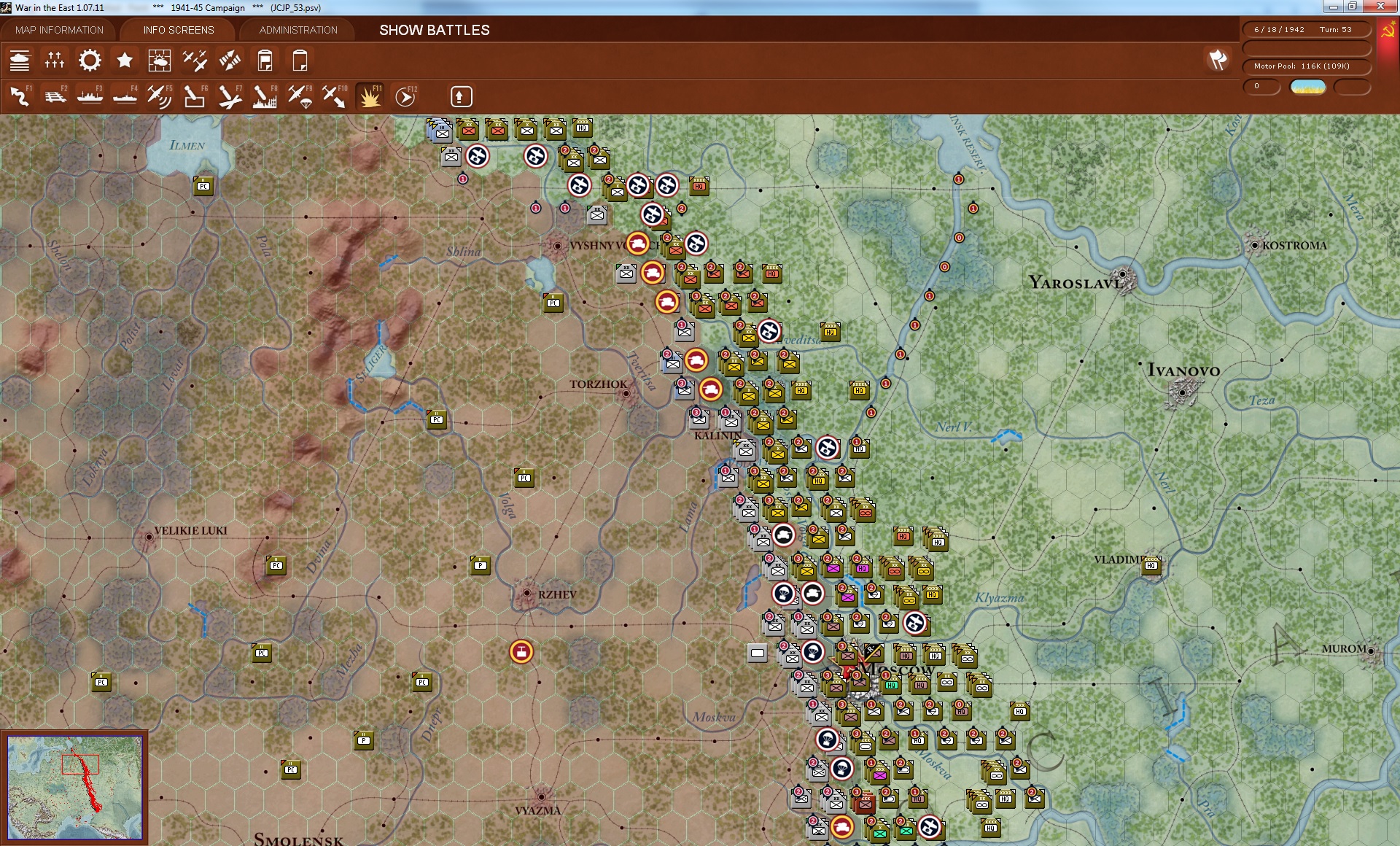Viewport: 1400px width, 846px height.
Task: Click the Soviet hammer and sickle flag
Action: (1388, 32)
